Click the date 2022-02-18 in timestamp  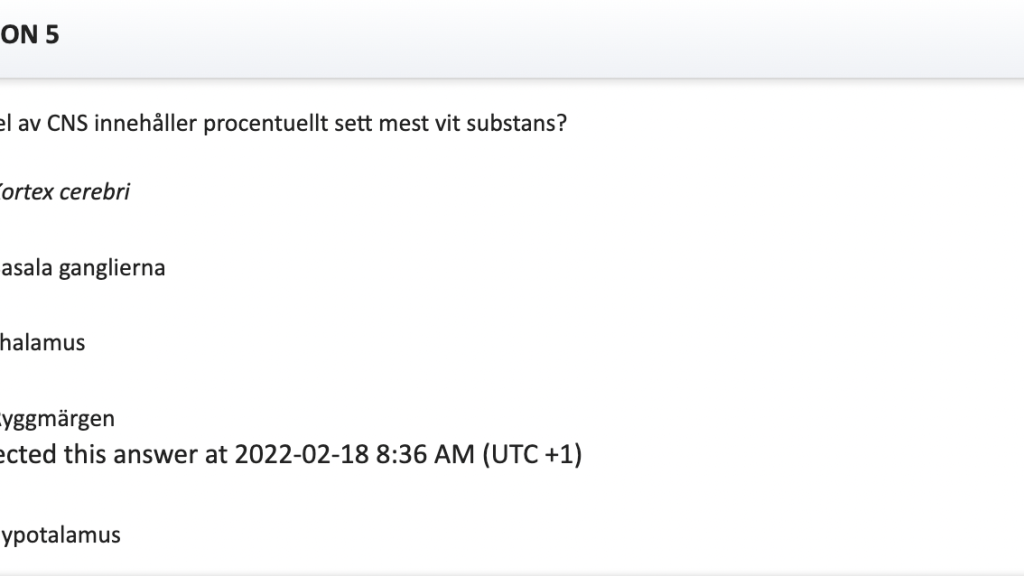302,455
